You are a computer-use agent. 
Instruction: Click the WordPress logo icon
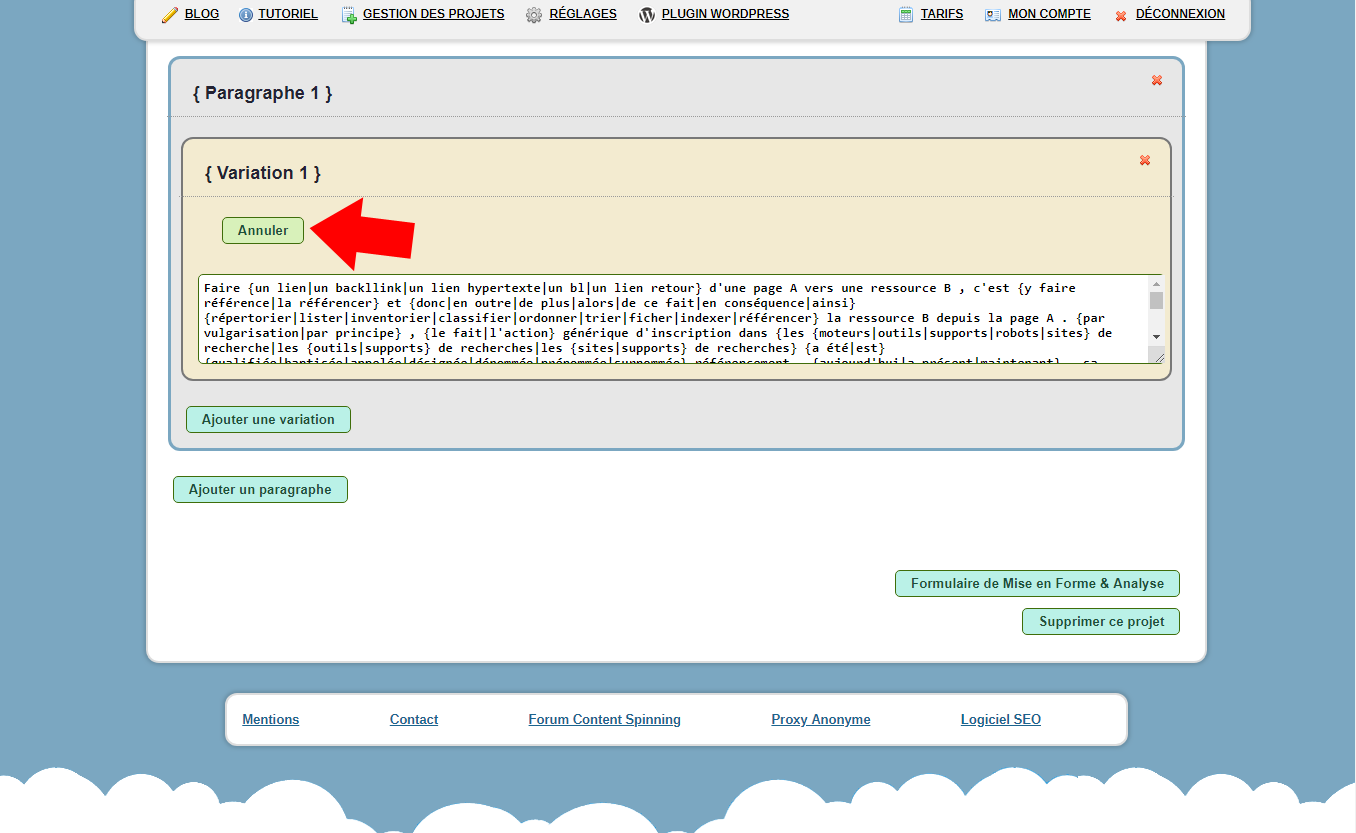(x=647, y=15)
